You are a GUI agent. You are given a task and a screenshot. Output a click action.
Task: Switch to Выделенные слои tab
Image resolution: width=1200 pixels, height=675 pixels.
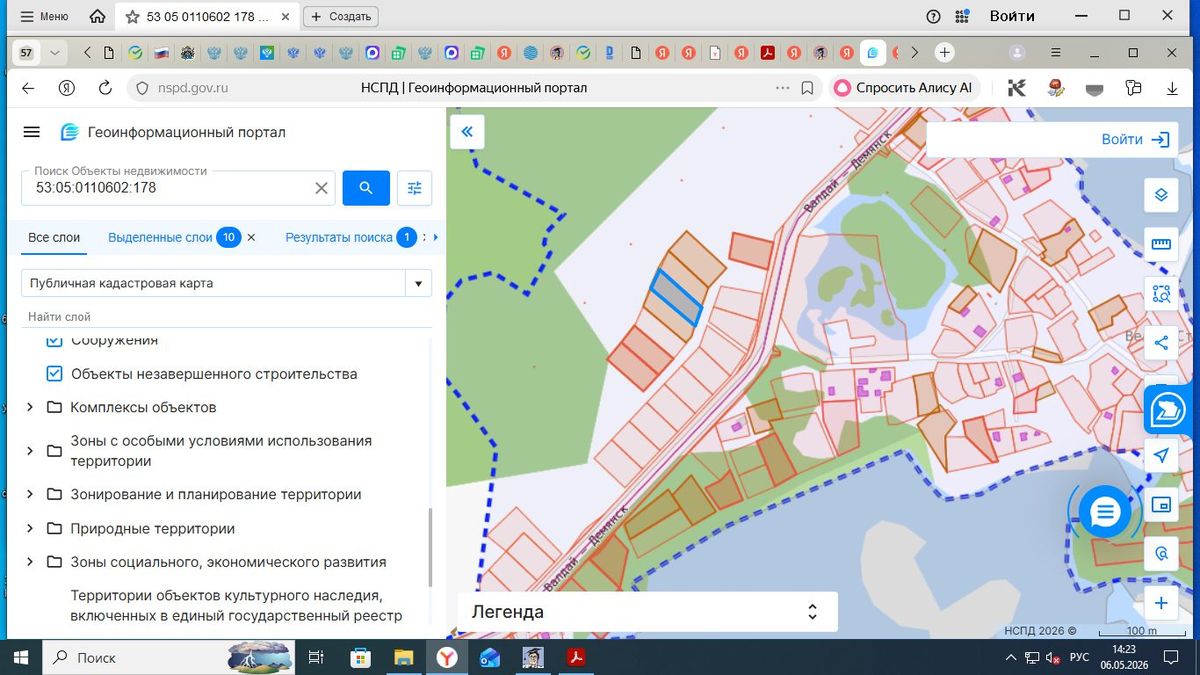(x=160, y=238)
